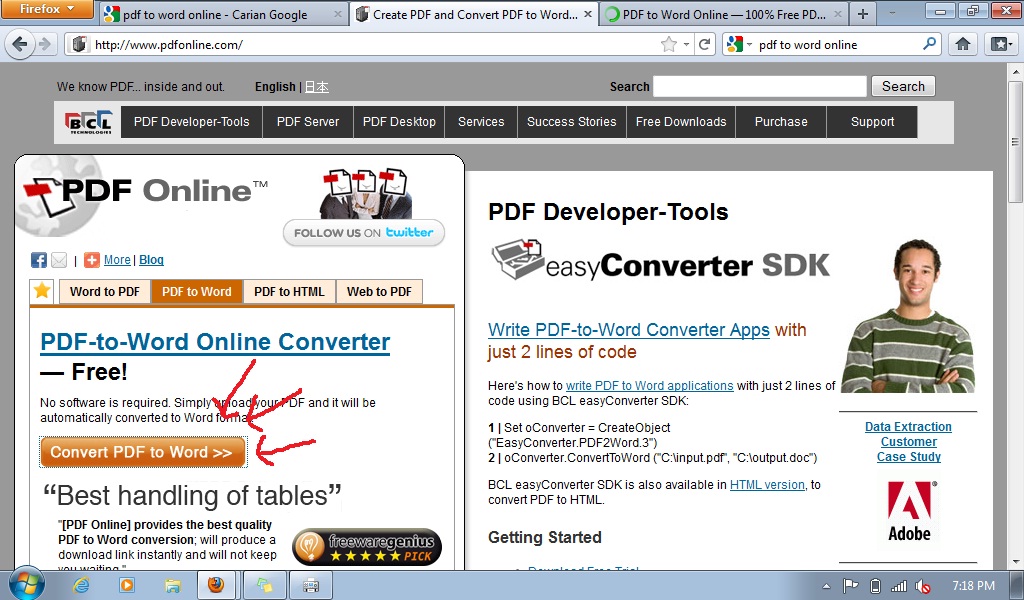Image resolution: width=1024 pixels, height=600 pixels.
Task: Click in the site search input field
Action: coord(760,86)
